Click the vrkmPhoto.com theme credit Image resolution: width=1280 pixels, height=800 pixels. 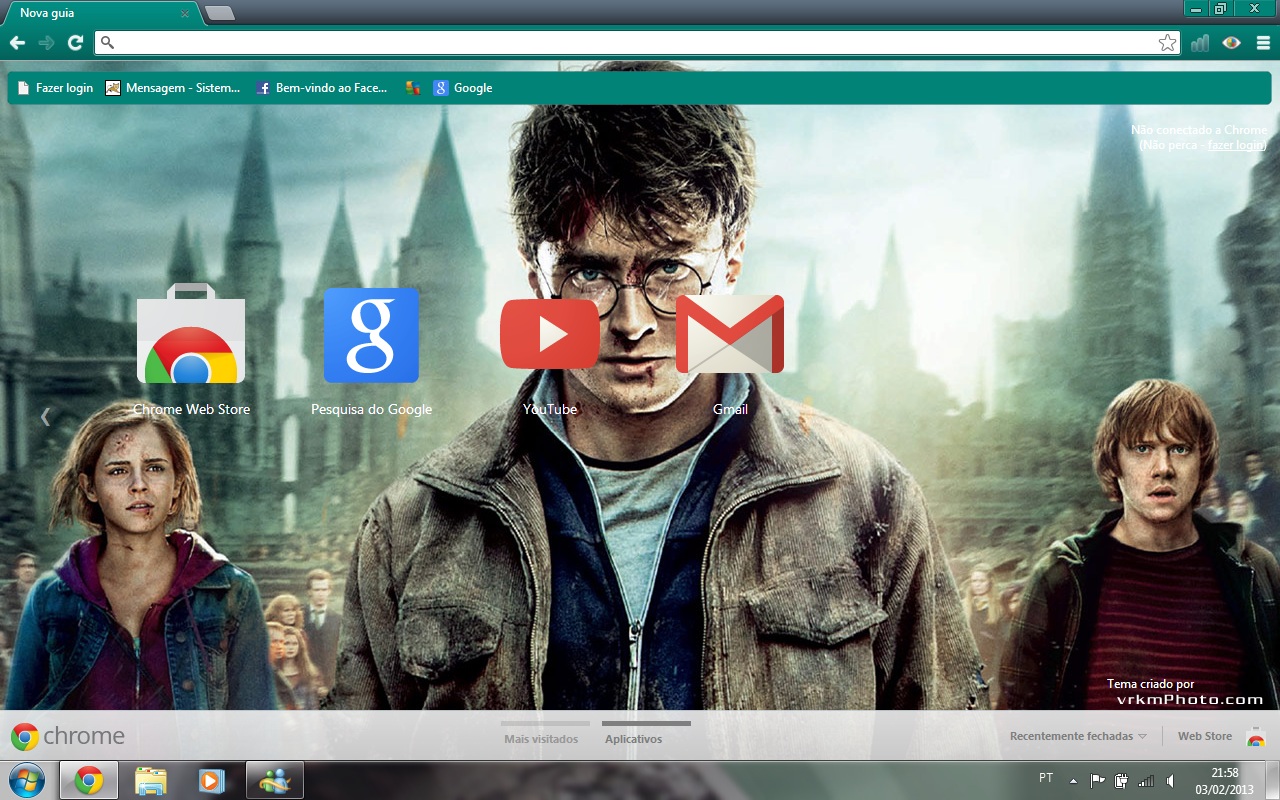pos(1189,700)
